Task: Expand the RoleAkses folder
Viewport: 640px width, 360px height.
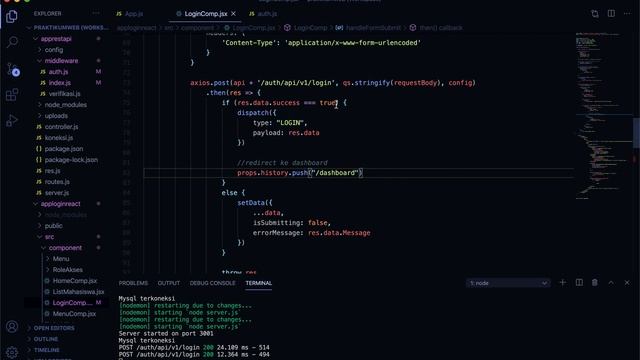Action: tap(67, 270)
